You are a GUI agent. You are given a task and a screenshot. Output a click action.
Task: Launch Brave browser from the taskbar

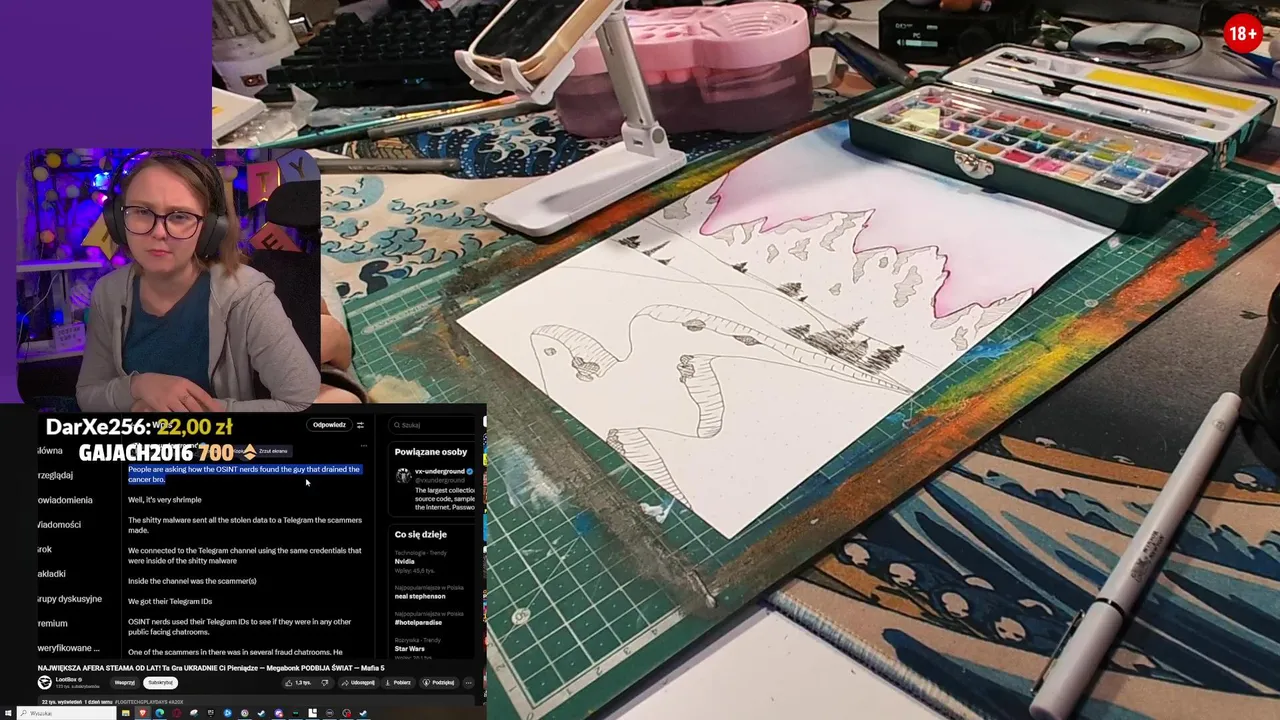[142, 713]
